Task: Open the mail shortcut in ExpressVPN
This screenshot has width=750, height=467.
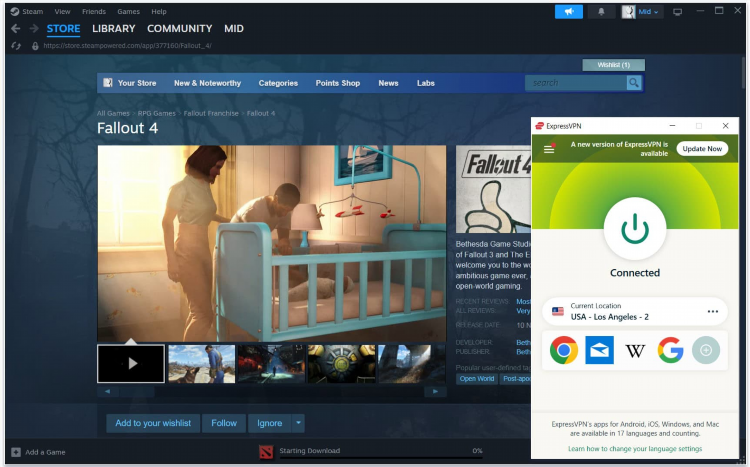Action: (599, 350)
